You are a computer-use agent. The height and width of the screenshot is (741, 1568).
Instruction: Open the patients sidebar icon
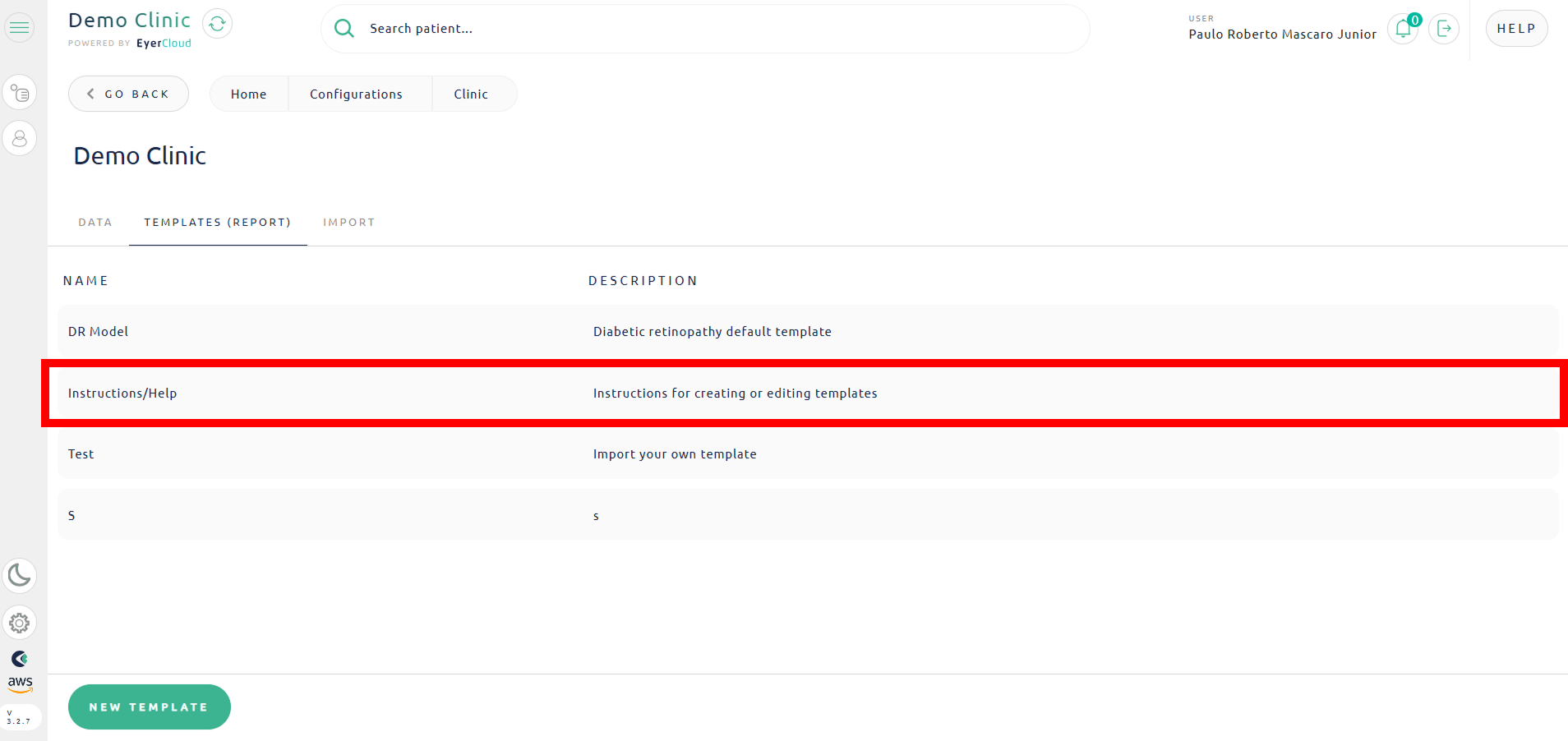point(20,139)
